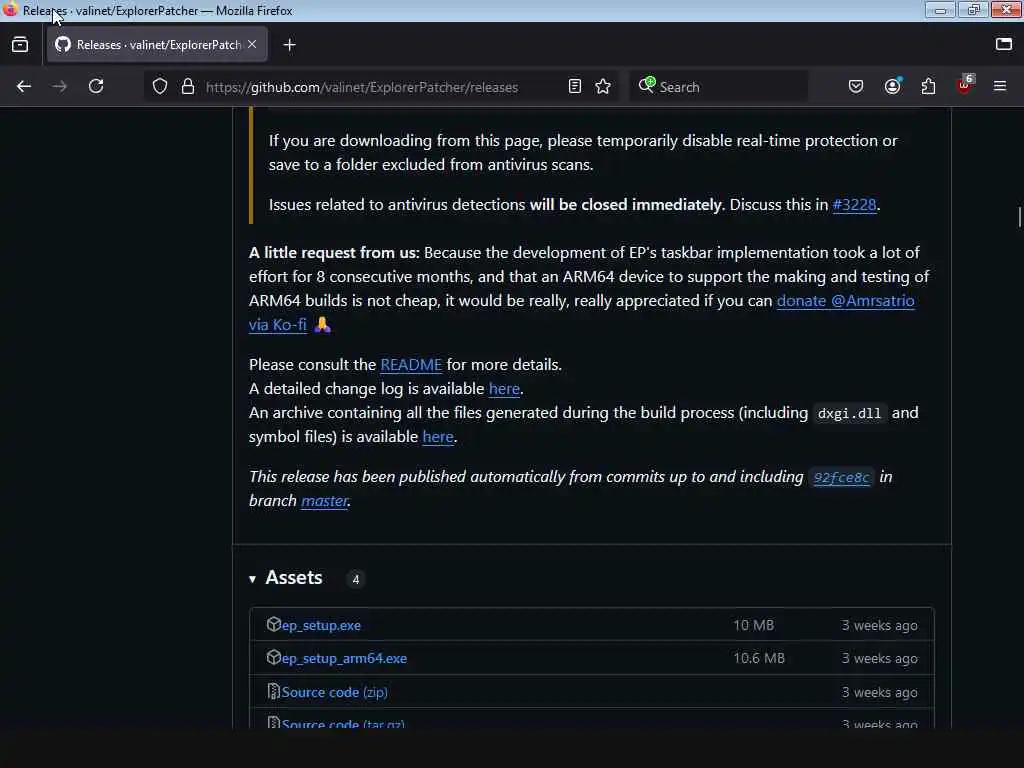The width and height of the screenshot is (1024, 768).
Task: Select the Releases · valinet/ExplorerPatcher tab
Action: coord(157,44)
